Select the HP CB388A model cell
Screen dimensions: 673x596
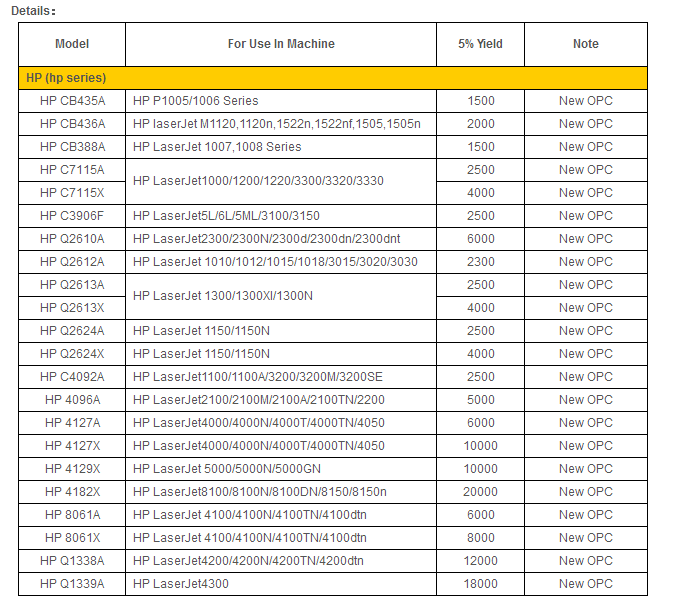(72, 147)
